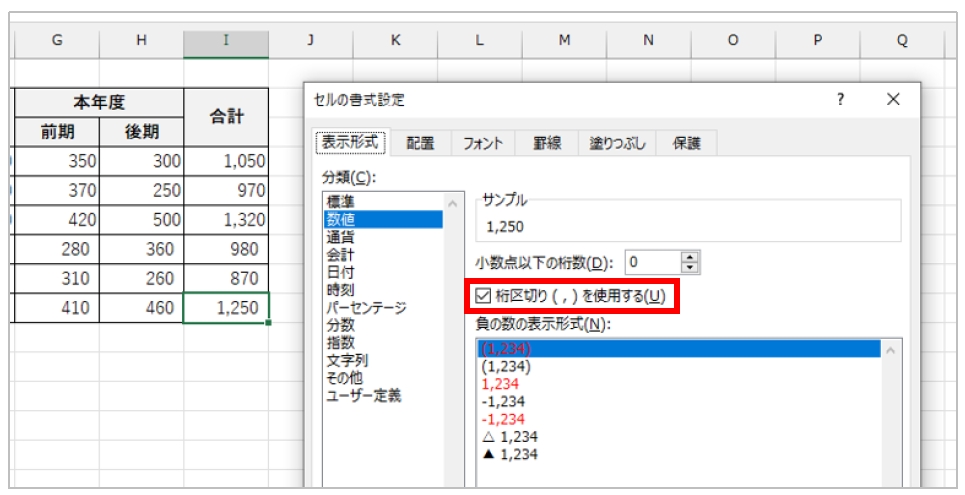Viewport: 965px width, 495px height.
Task: Select the cell showing 410
Action: (57, 308)
